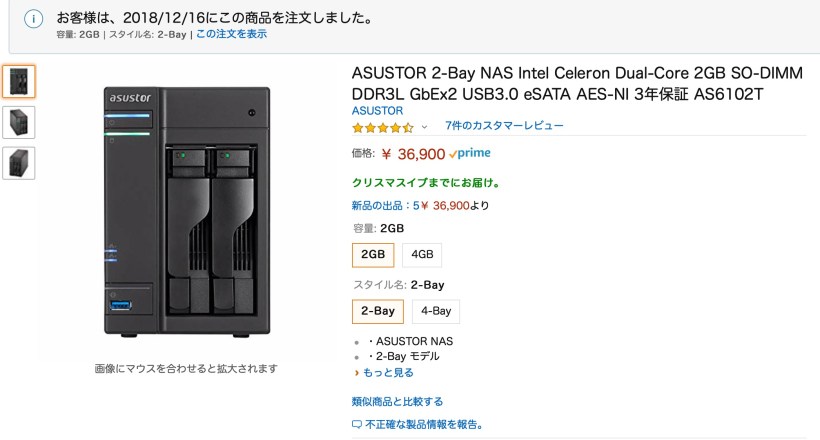This screenshot has width=820, height=440.
Task: Click the info icon in the order notice
Action: (x=34, y=20)
